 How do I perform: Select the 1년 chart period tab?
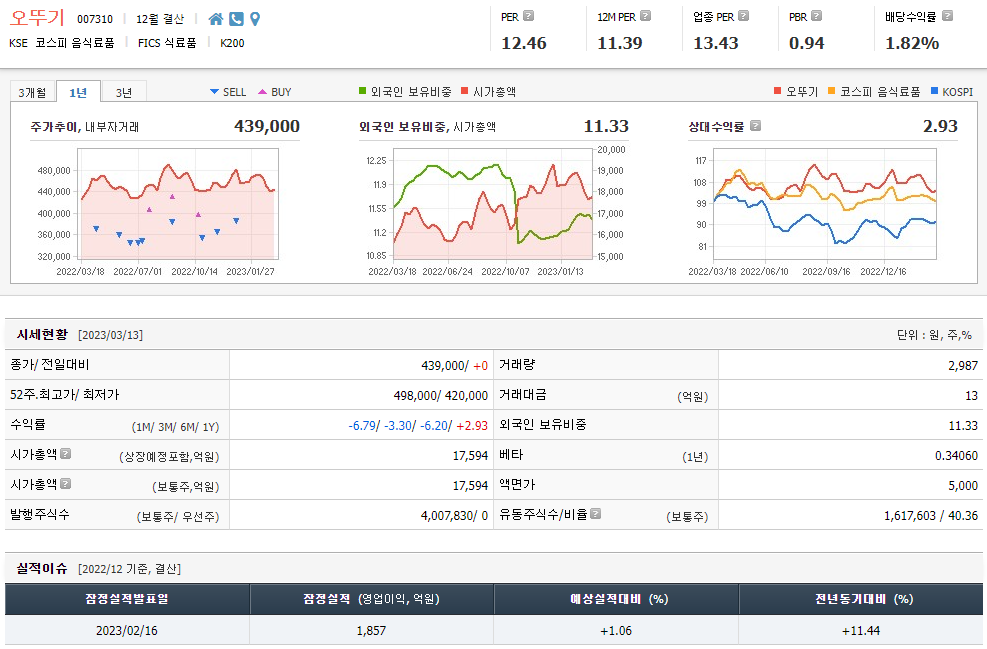pos(78,92)
